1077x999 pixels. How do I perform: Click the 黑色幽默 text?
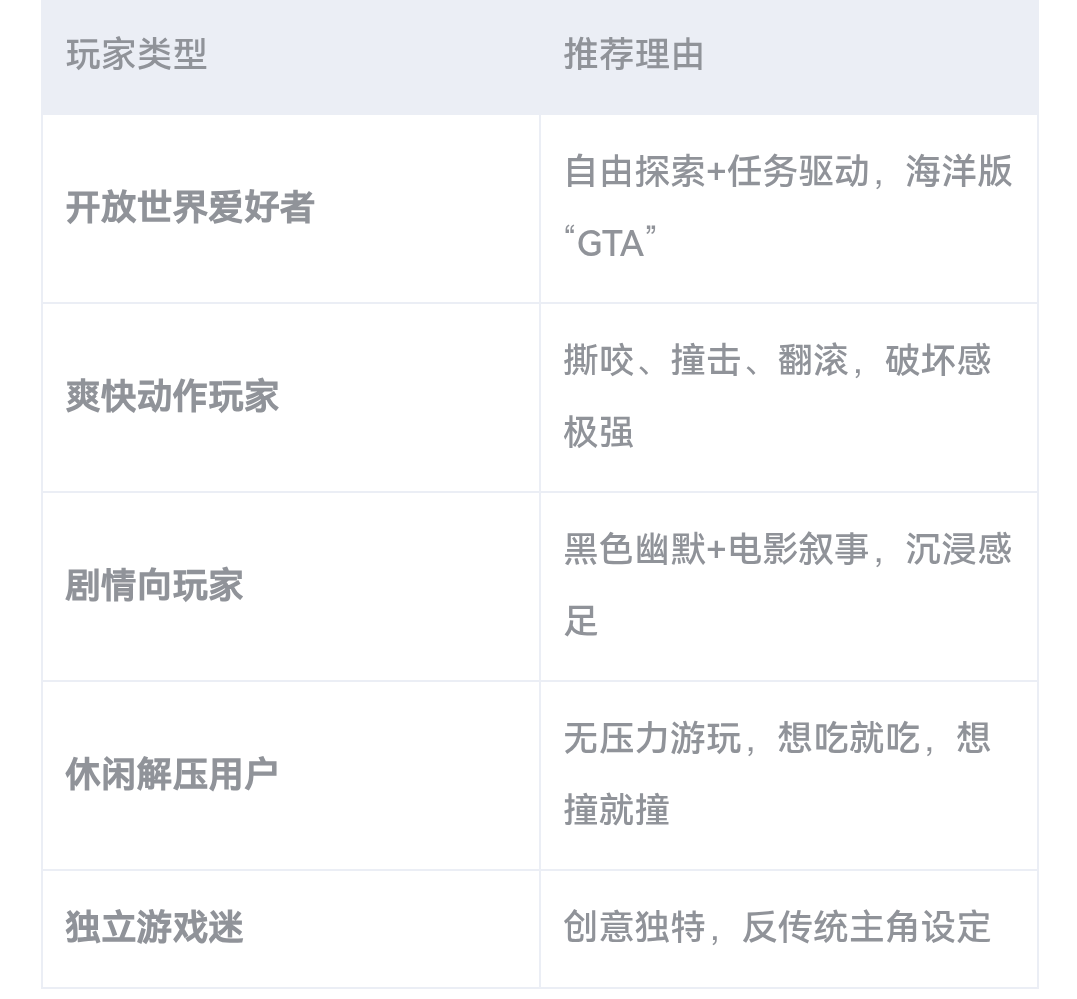click(x=634, y=550)
